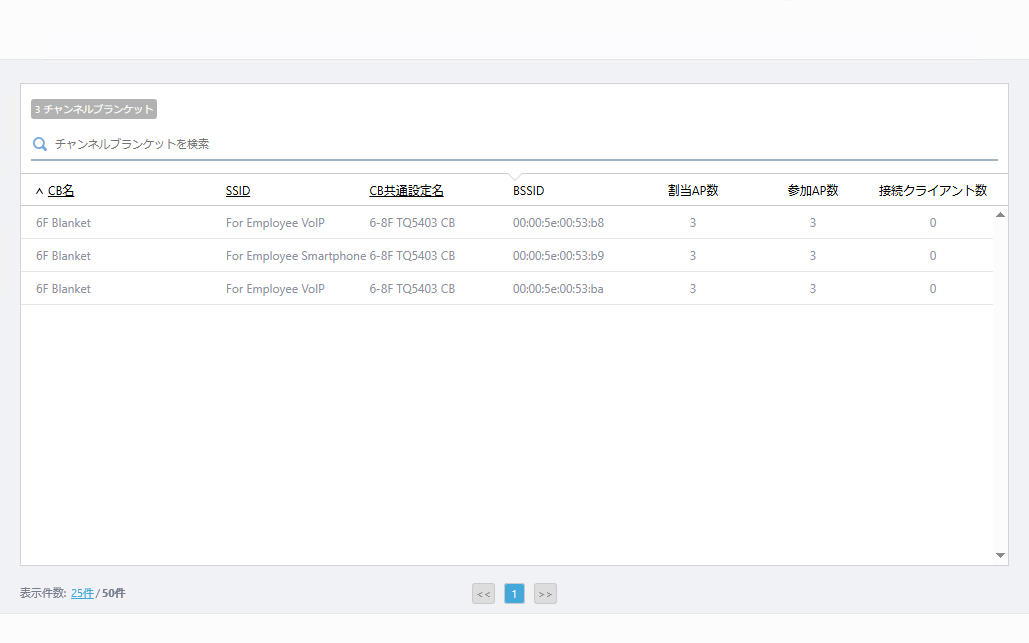Select the row with BSSID 00:00:5e:00:53:ba
This screenshot has height=643, width=1029.
[507, 288]
